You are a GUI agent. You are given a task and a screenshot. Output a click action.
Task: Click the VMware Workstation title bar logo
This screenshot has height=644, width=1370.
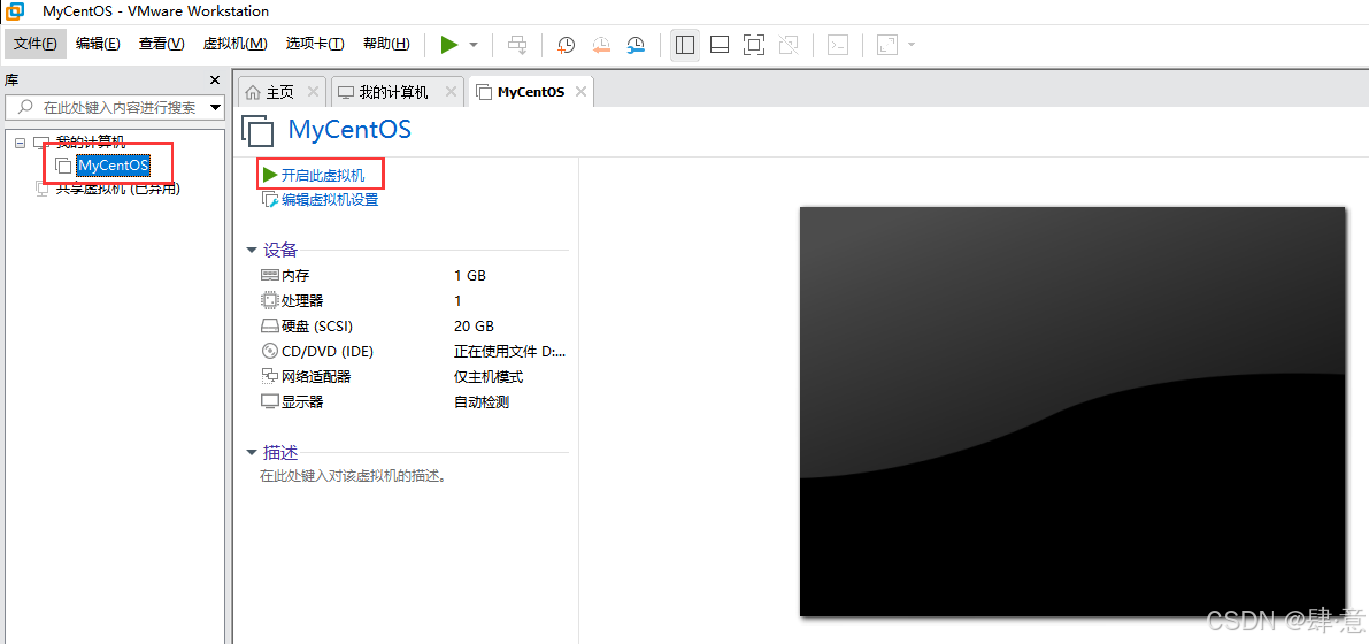click(15, 11)
